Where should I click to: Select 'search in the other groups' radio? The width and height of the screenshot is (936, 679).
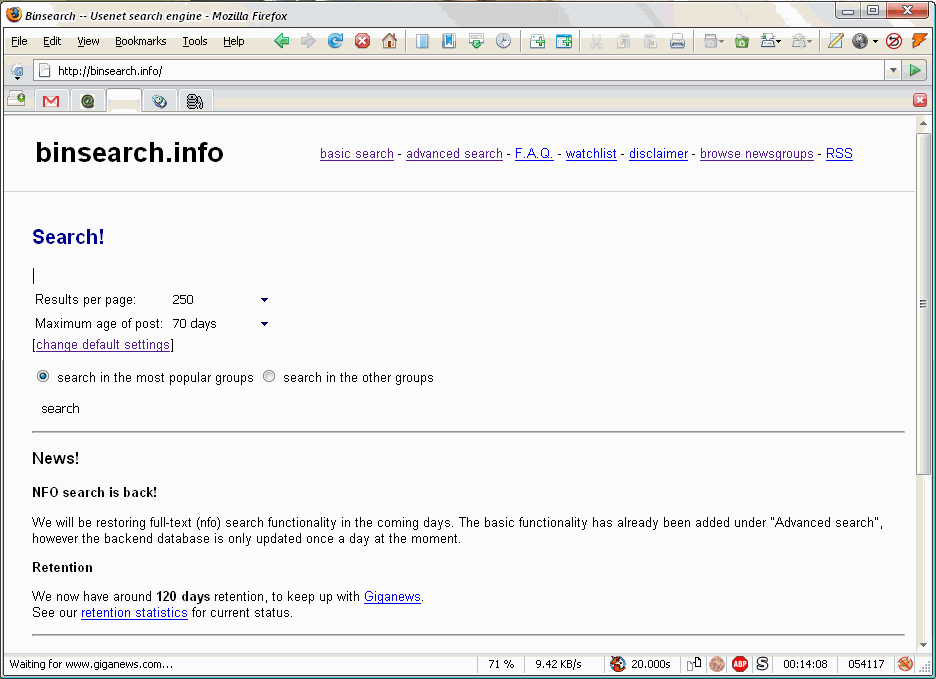269,376
